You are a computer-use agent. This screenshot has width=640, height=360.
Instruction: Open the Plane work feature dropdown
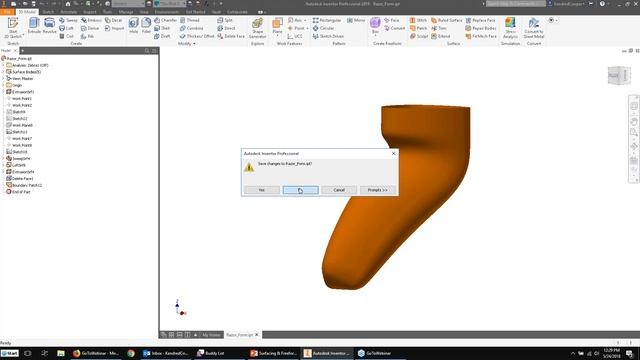[x=277, y=36]
